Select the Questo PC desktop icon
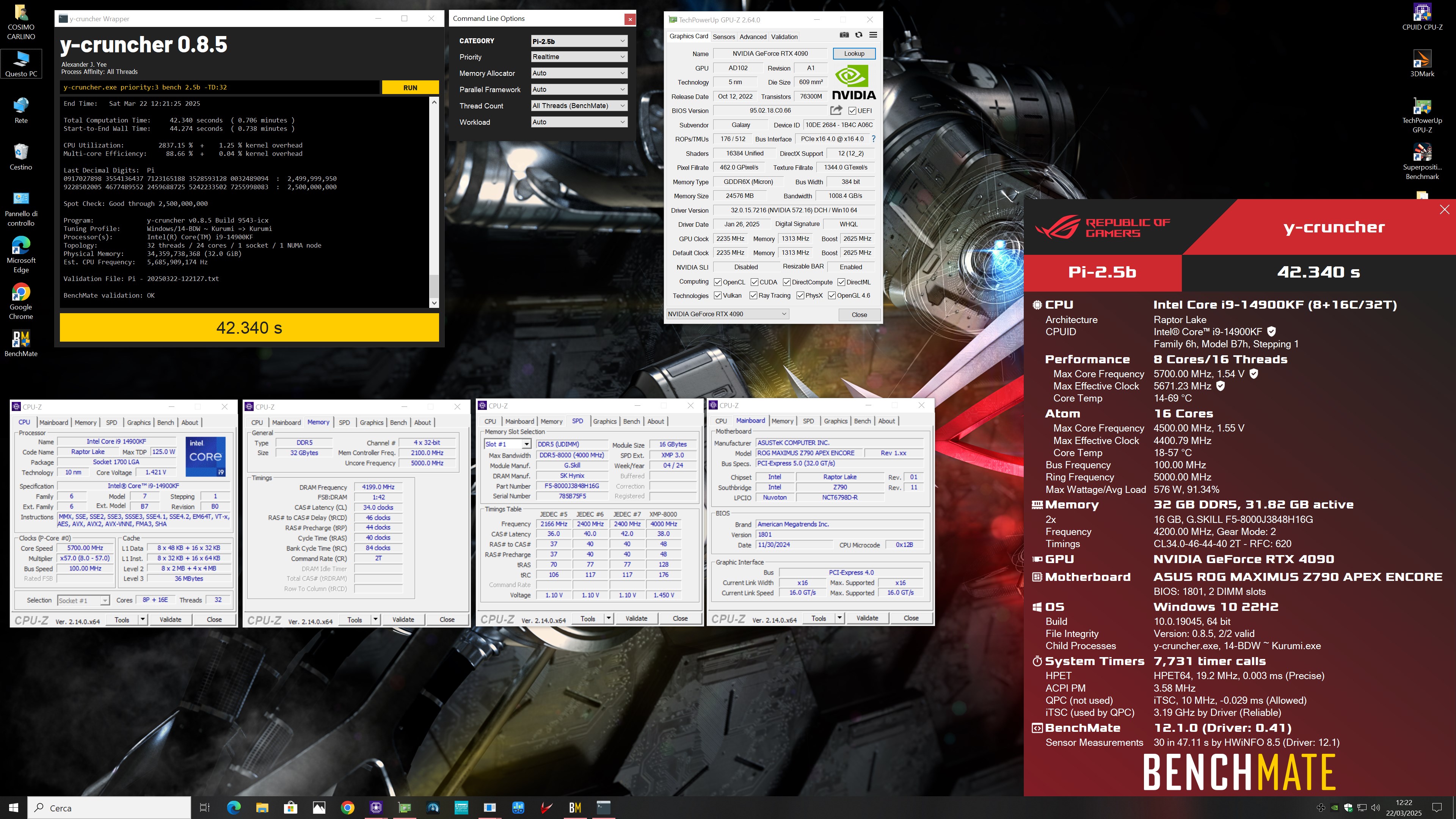Image resolution: width=1456 pixels, height=819 pixels. click(x=21, y=63)
